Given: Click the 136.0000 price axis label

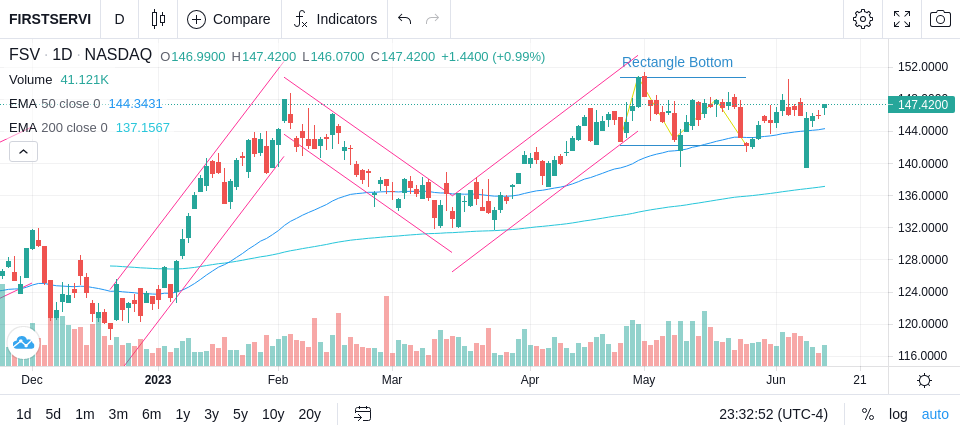Looking at the screenshot, I should point(922,195).
